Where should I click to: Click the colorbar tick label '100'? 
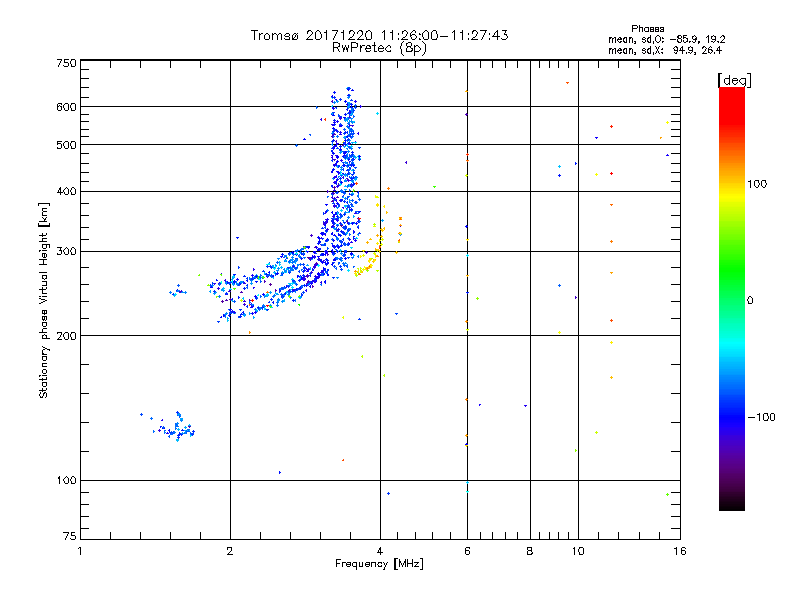tap(757, 184)
